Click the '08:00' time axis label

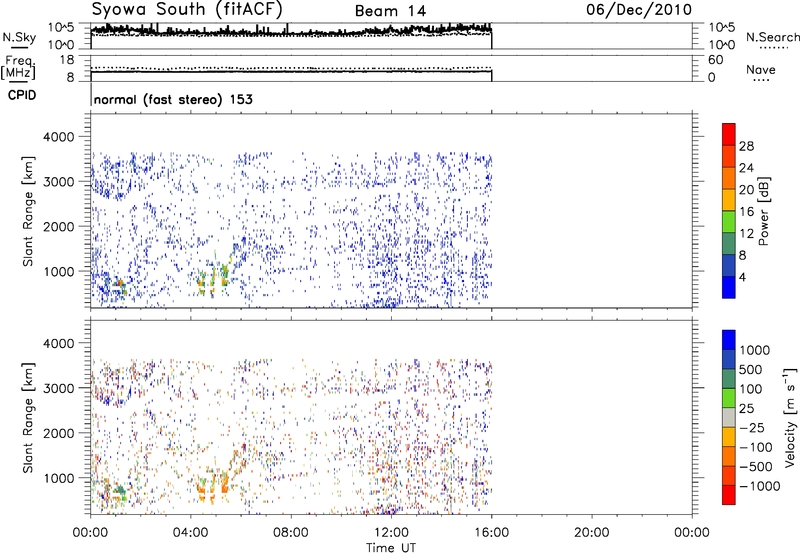(291, 533)
